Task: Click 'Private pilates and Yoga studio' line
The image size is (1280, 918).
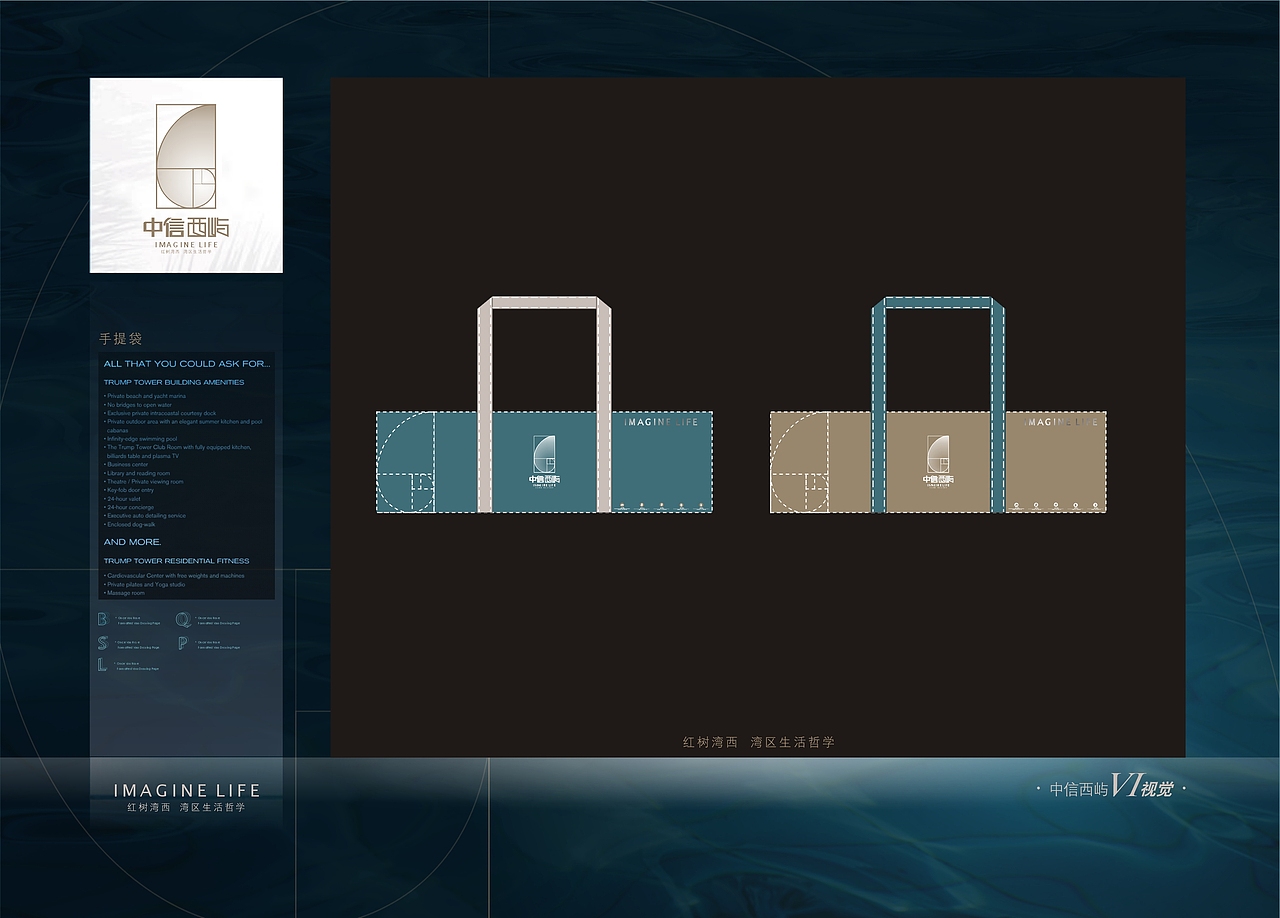Action: pyautogui.click(x=145, y=584)
